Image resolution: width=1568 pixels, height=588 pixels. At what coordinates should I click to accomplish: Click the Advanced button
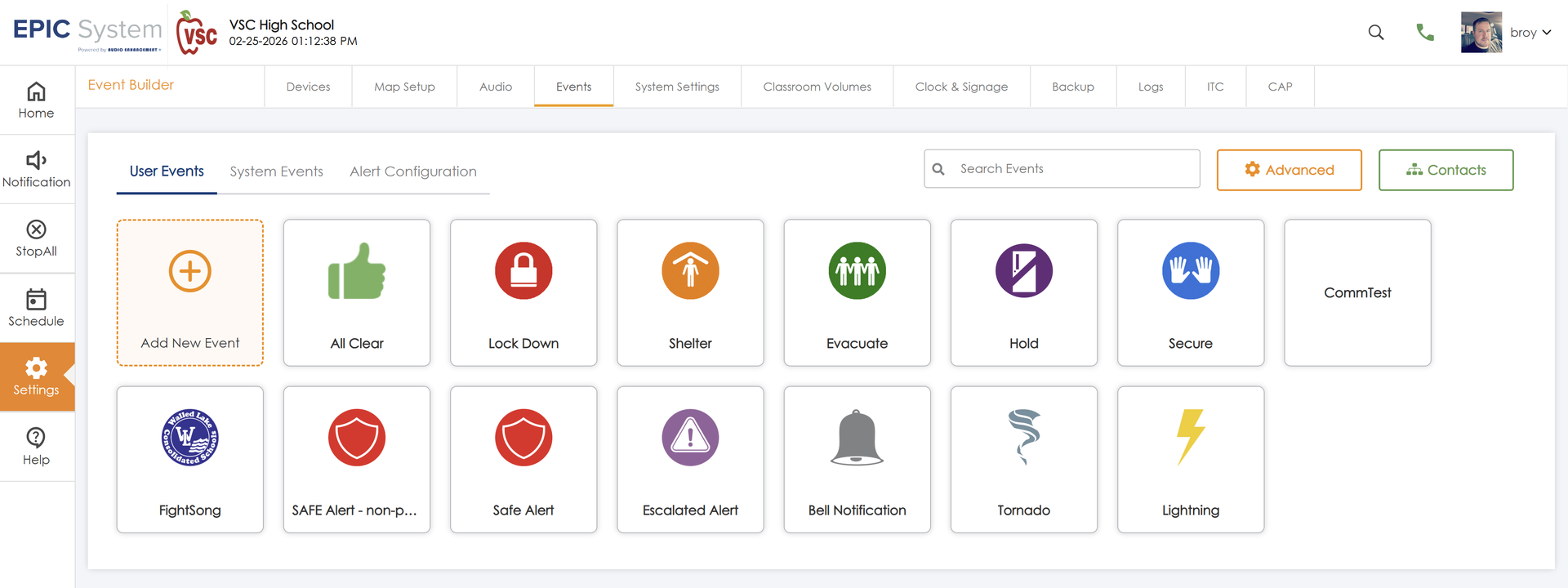pos(1289,170)
